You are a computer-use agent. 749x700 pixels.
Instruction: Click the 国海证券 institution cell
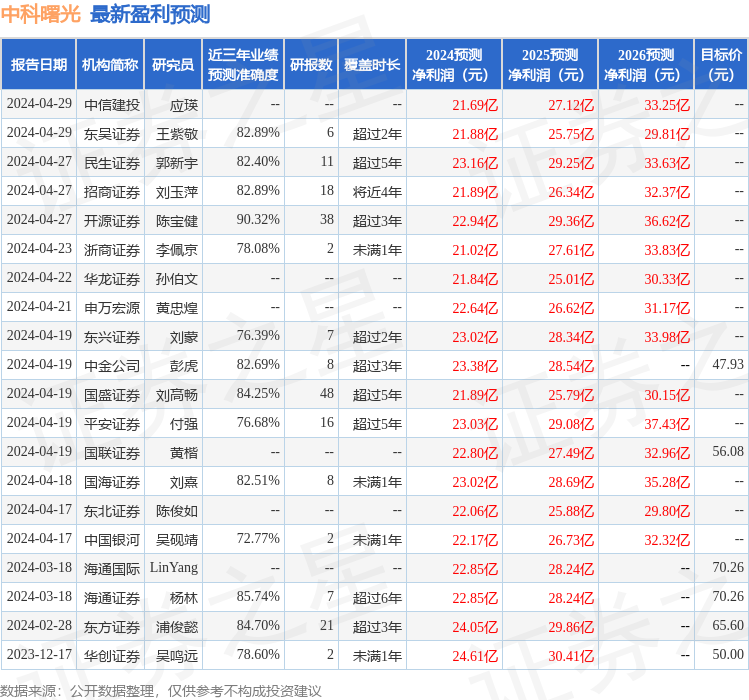tap(112, 482)
